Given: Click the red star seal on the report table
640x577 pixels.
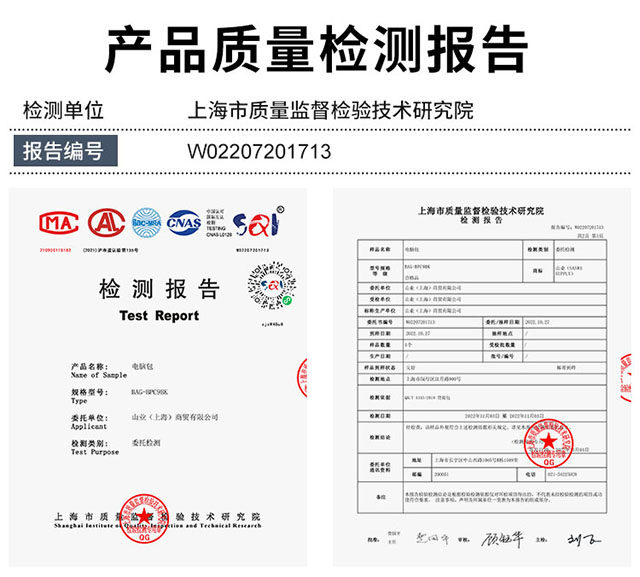Looking at the screenshot, I should click(x=548, y=443).
